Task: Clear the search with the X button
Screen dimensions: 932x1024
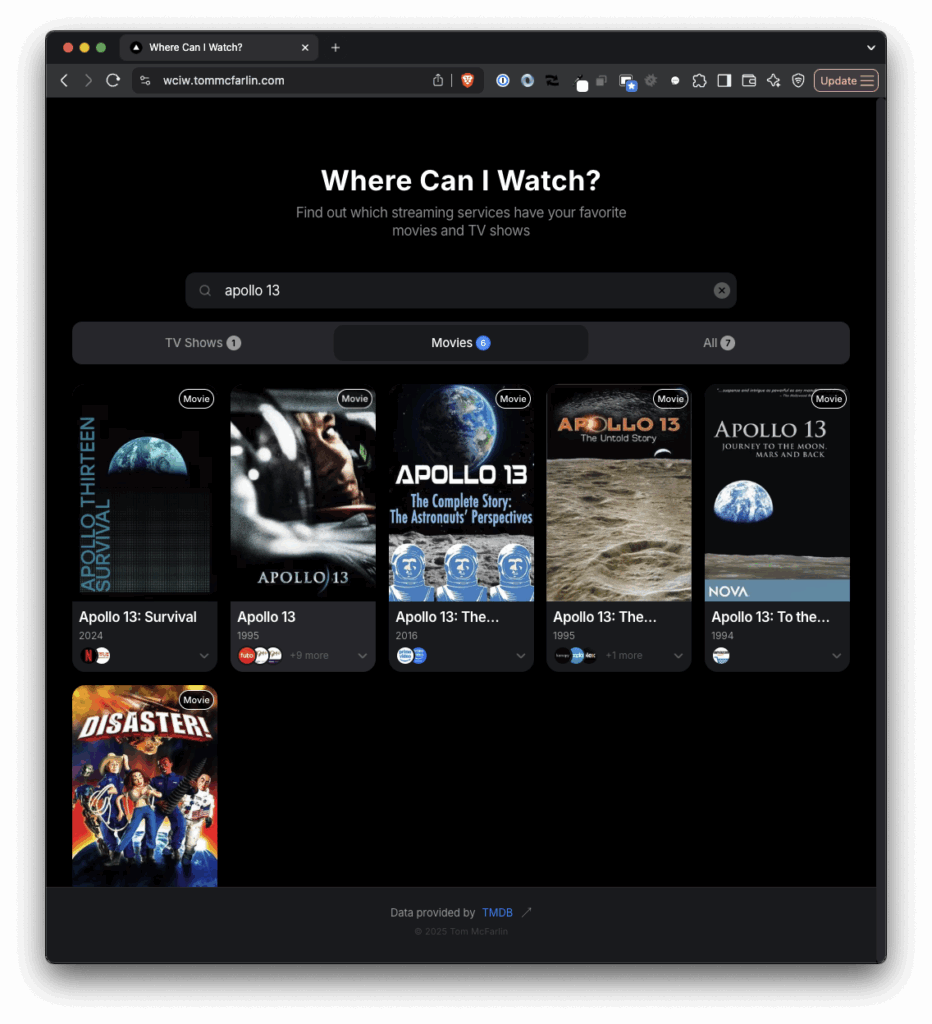Action: click(x=721, y=291)
